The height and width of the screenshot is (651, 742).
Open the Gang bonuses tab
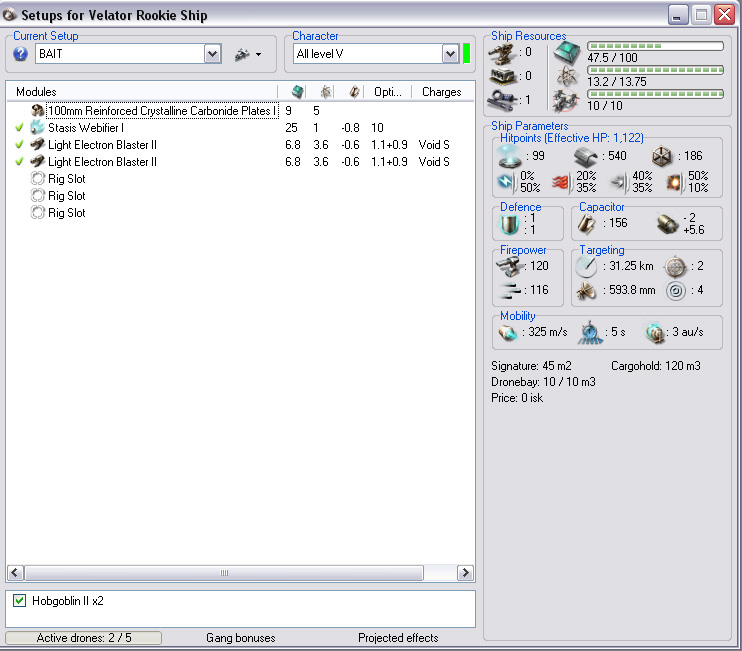[240, 638]
